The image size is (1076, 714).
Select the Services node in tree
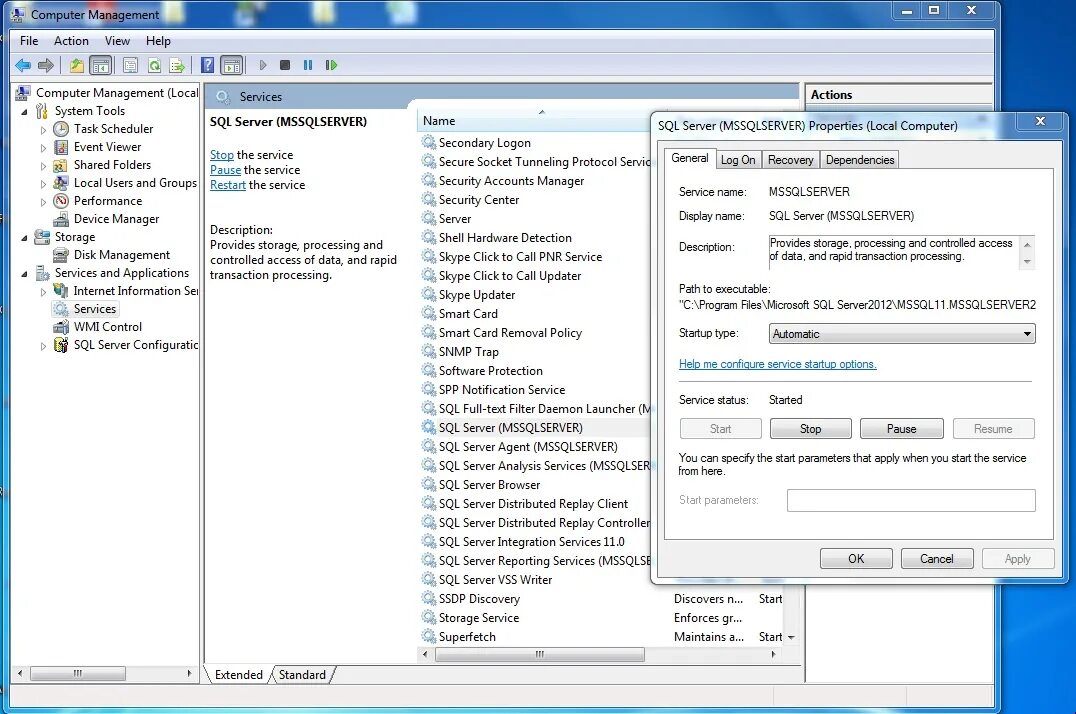pos(95,309)
